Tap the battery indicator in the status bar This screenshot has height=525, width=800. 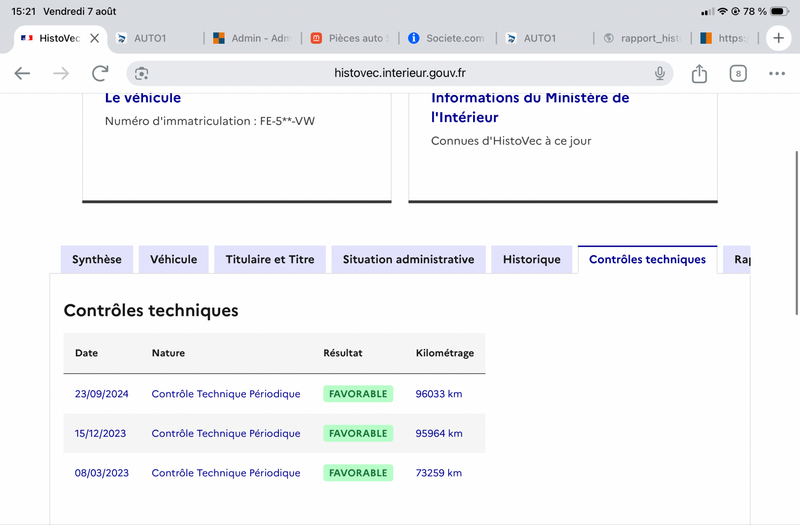[780, 11]
